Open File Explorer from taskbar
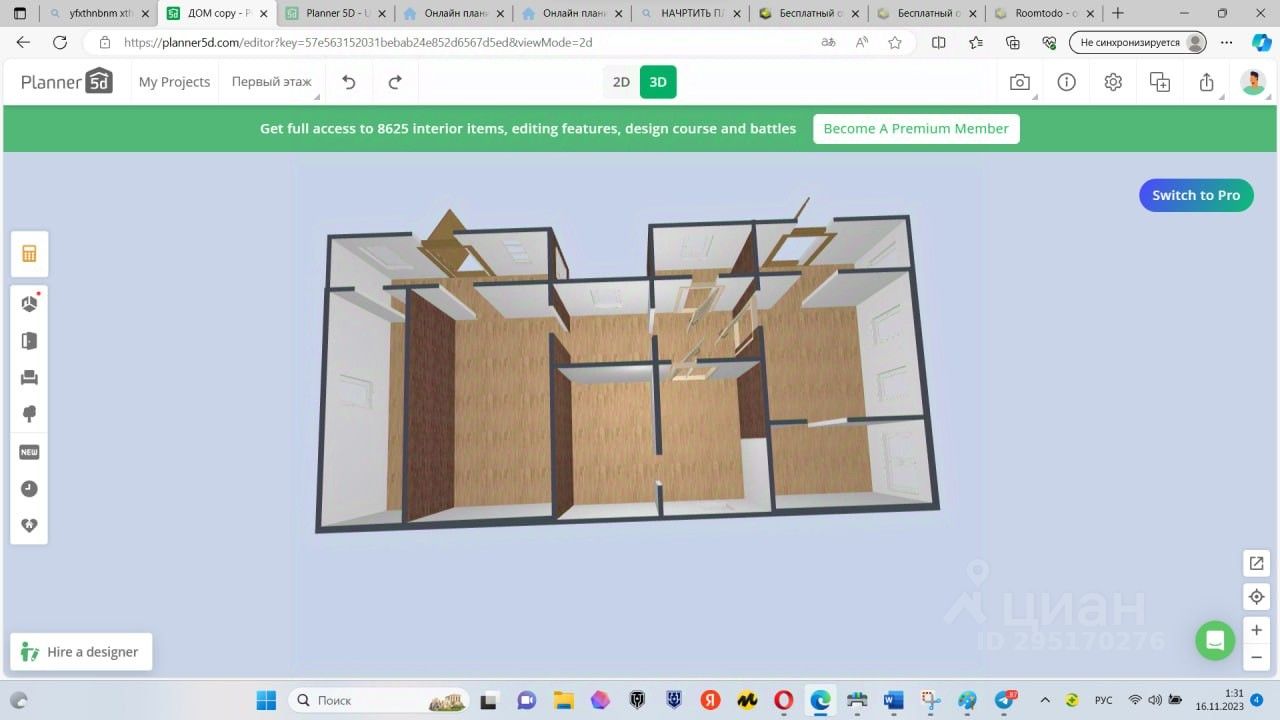The height and width of the screenshot is (720, 1280). 563,700
